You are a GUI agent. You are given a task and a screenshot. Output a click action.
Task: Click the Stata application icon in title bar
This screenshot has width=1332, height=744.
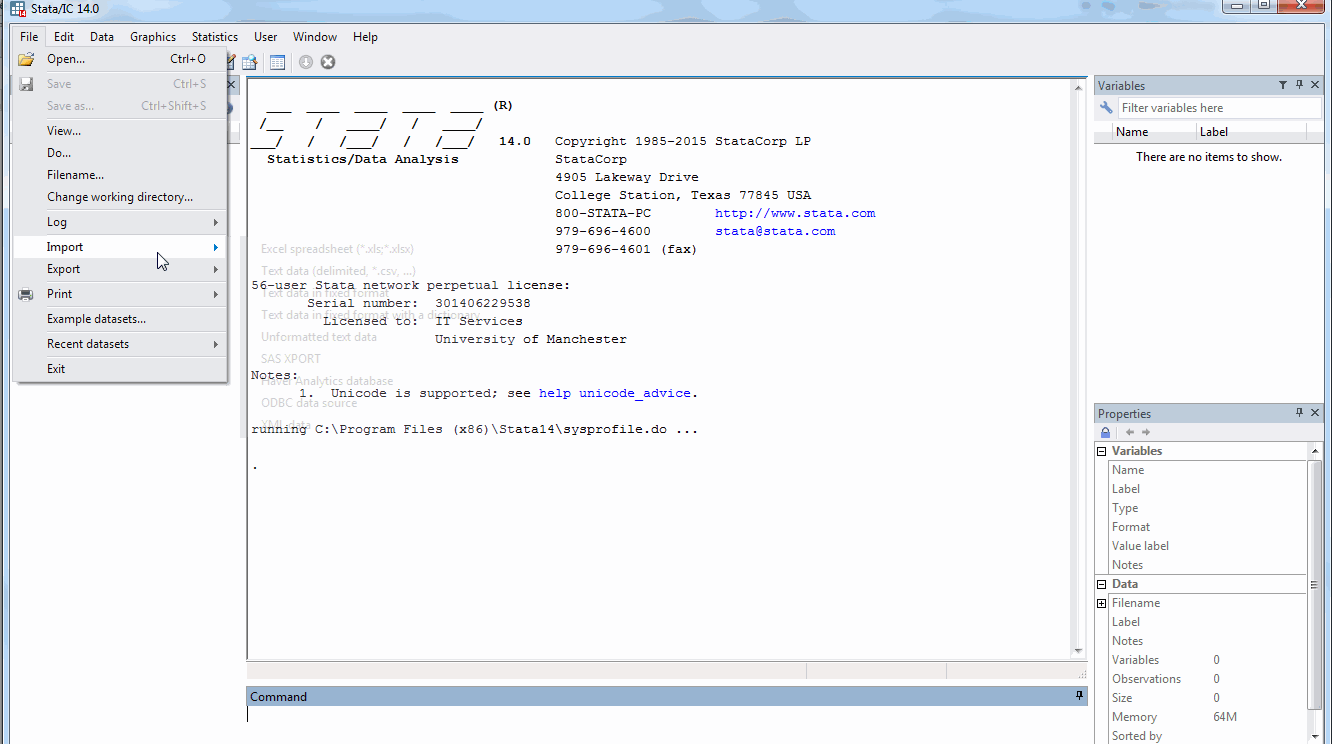coord(18,9)
